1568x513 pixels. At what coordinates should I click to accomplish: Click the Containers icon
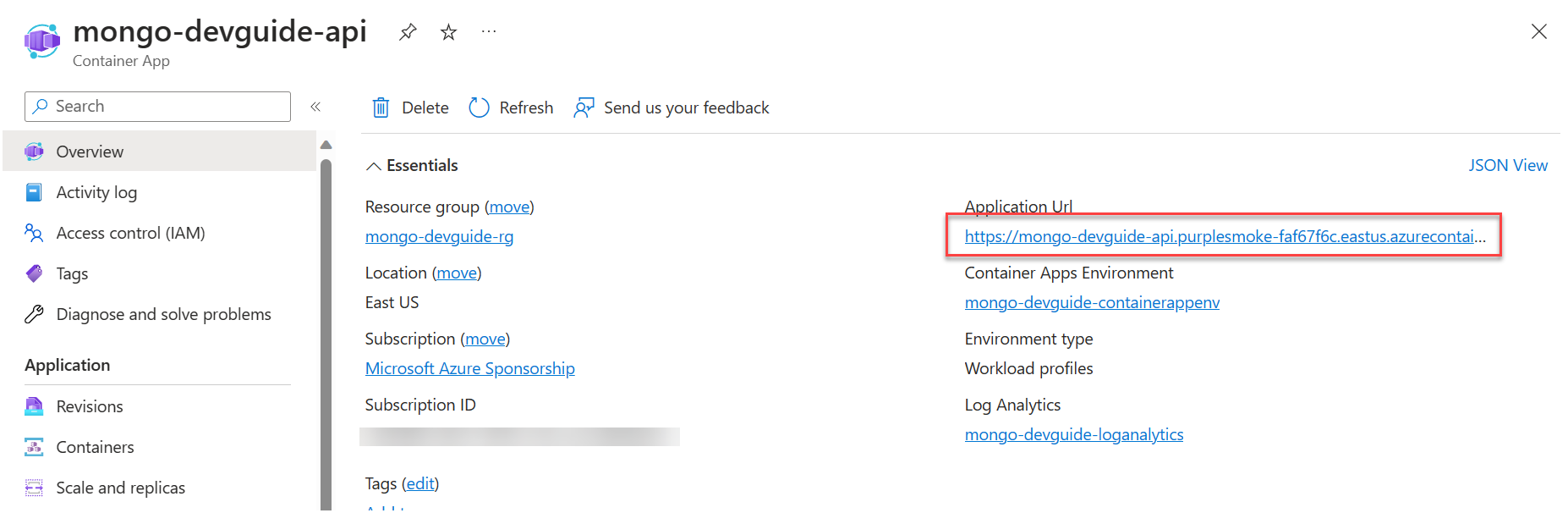tap(34, 447)
